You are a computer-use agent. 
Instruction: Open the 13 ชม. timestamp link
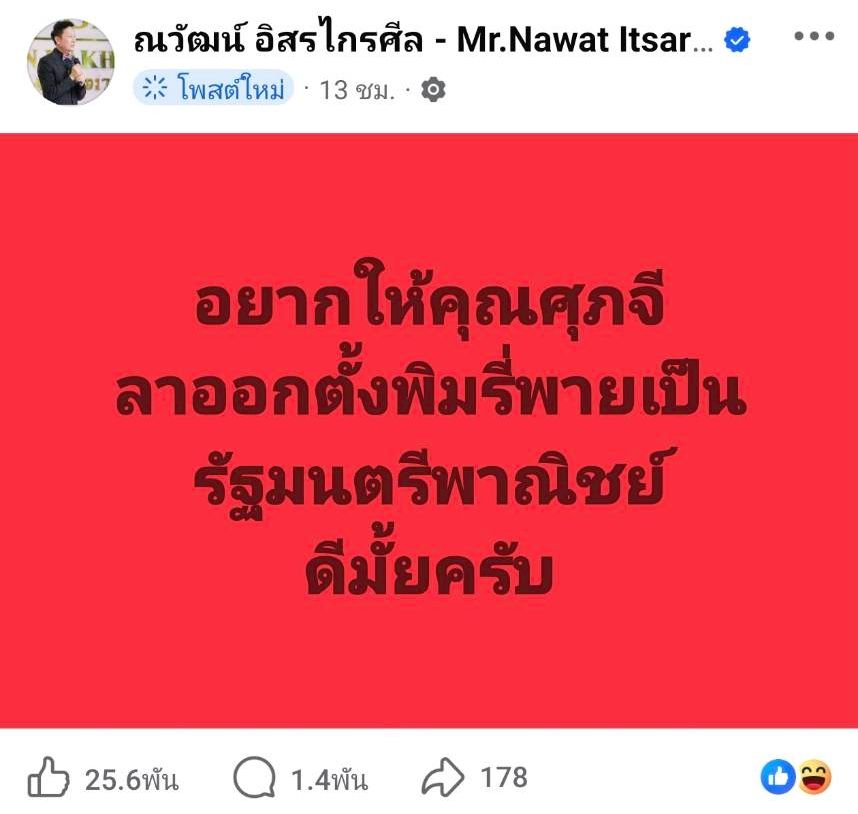pos(357,90)
